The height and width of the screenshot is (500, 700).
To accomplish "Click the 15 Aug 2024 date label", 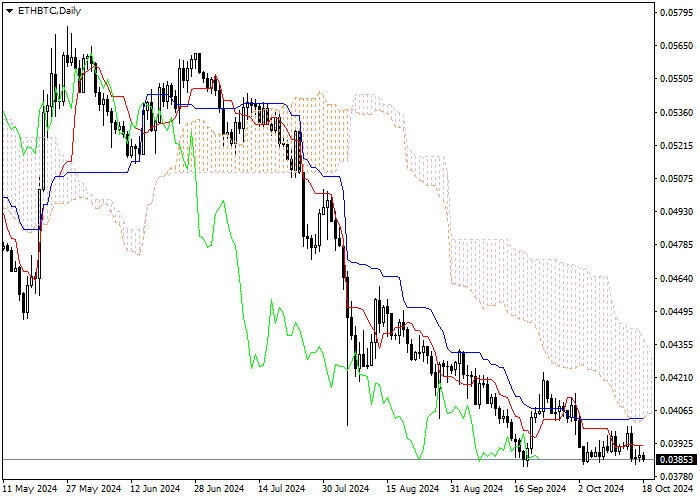I will pos(412,489).
